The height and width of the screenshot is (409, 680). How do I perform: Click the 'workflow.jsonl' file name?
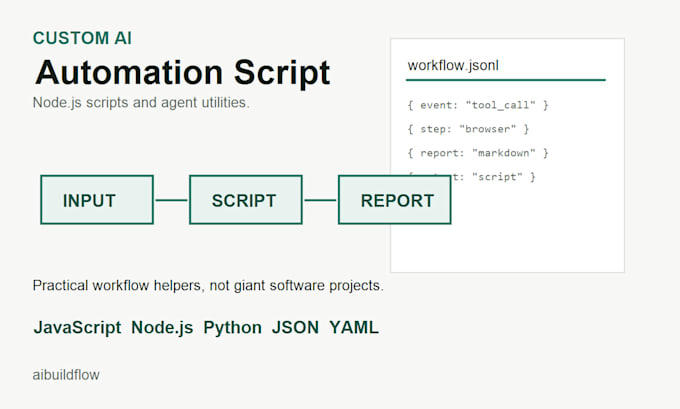453,65
